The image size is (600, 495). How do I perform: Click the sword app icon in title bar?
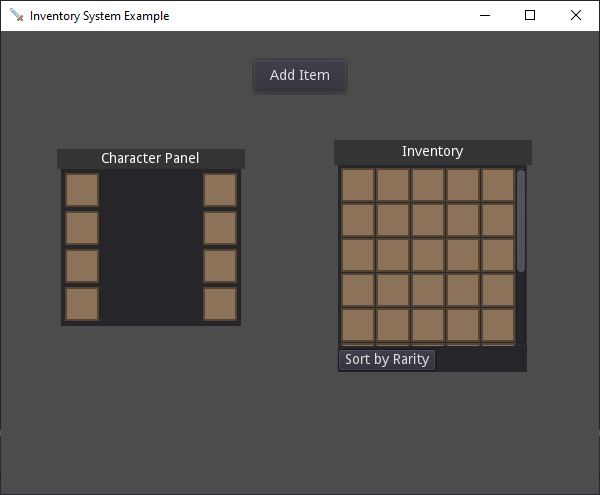point(16,15)
